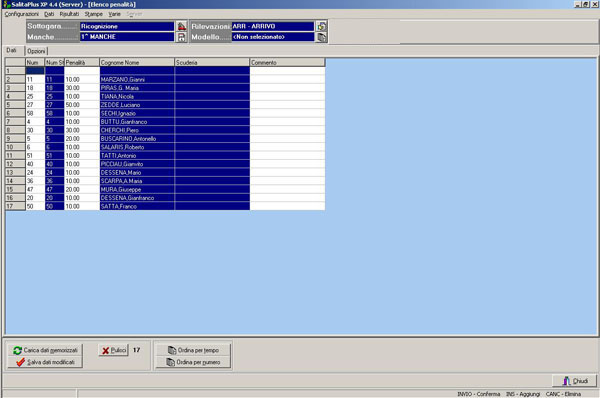This screenshot has width=600, height=398.
Task: Select the name cell SALARIS,Roberto
Action: tap(137, 147)
